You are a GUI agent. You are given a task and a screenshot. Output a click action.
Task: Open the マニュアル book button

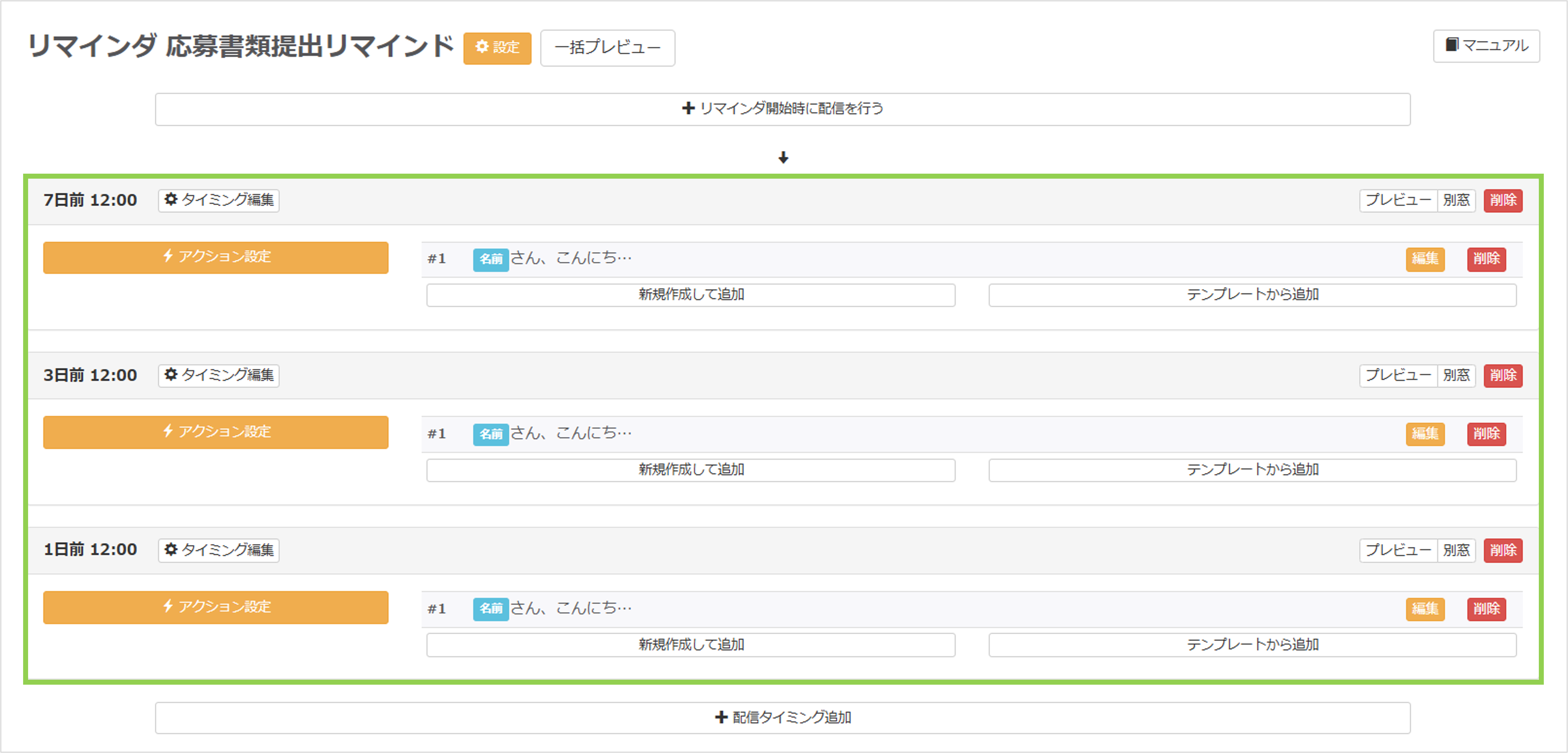(x=1486, y=46)
